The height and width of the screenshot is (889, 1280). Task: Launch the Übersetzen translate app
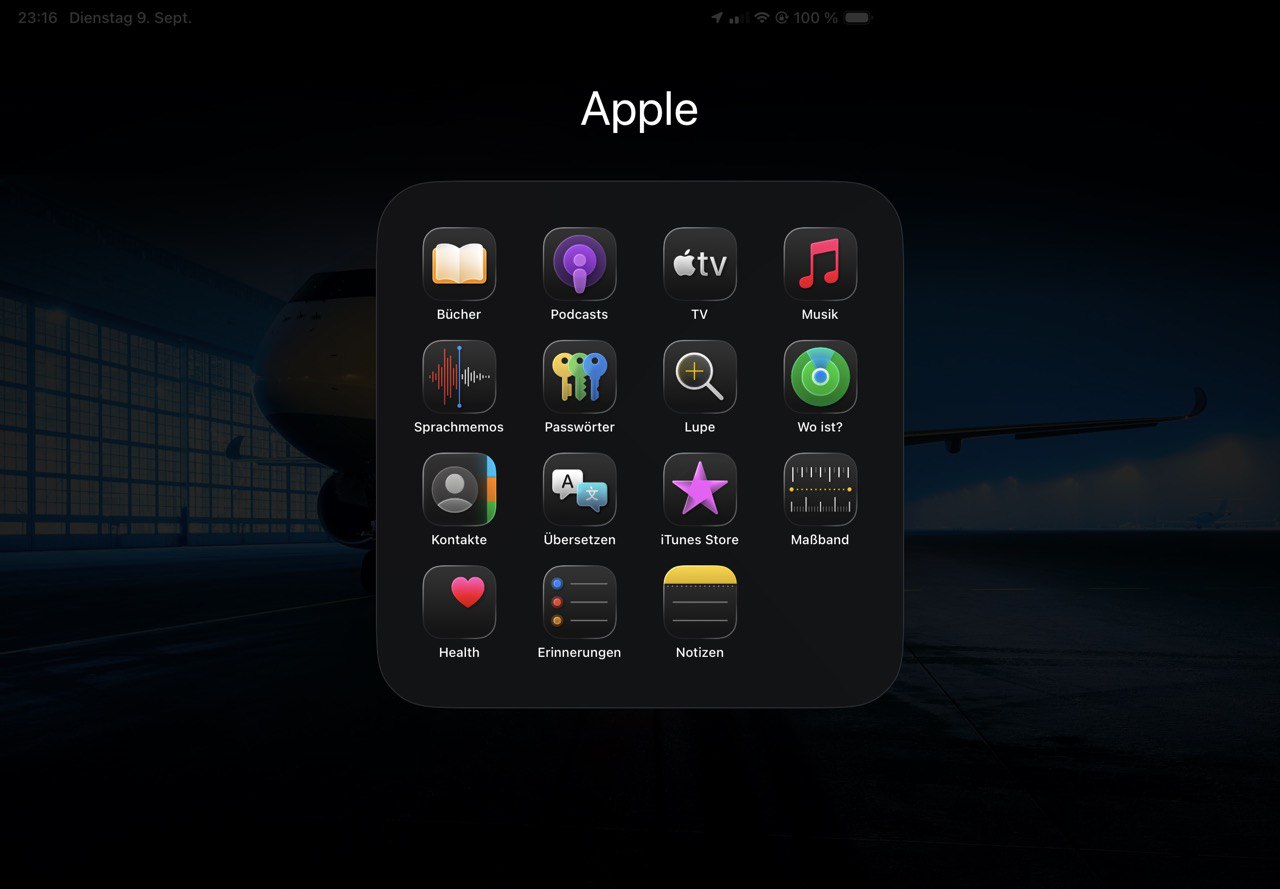pyautogui.click(x=579, y=490)
